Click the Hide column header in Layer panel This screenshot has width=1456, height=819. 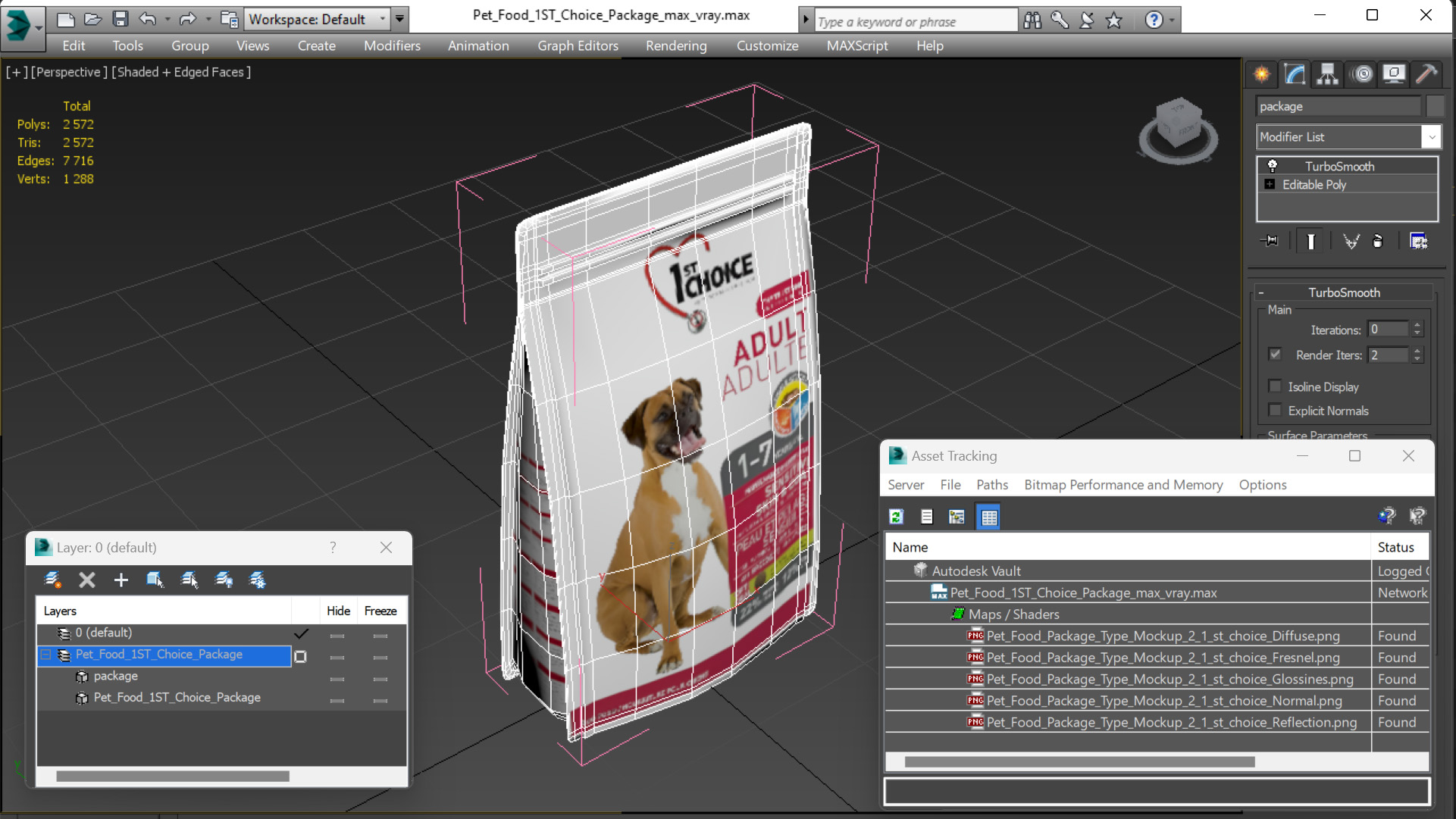[338, 611]
